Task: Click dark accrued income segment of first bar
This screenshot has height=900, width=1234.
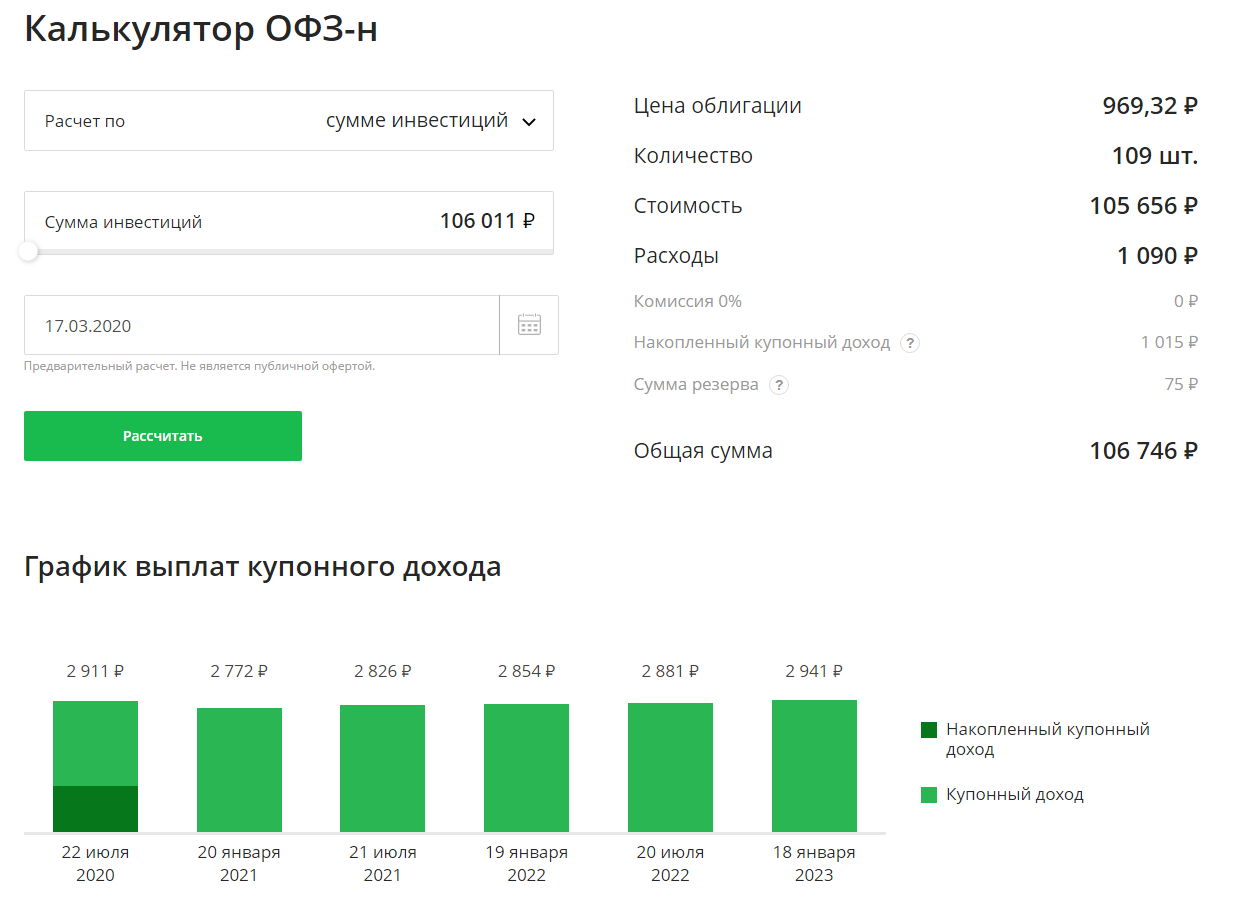Action: point(95,809)
